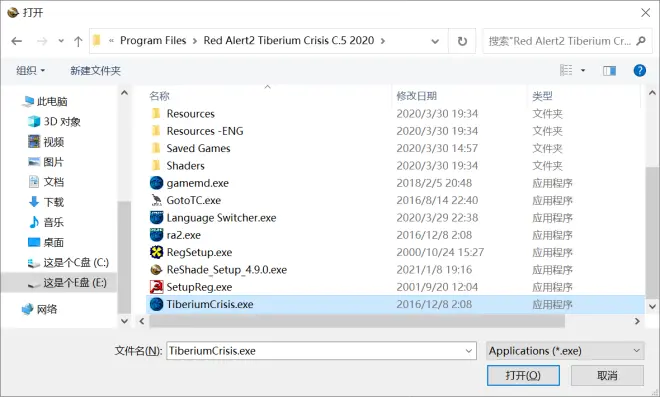Sort by 名称 column header

point(160,96)
